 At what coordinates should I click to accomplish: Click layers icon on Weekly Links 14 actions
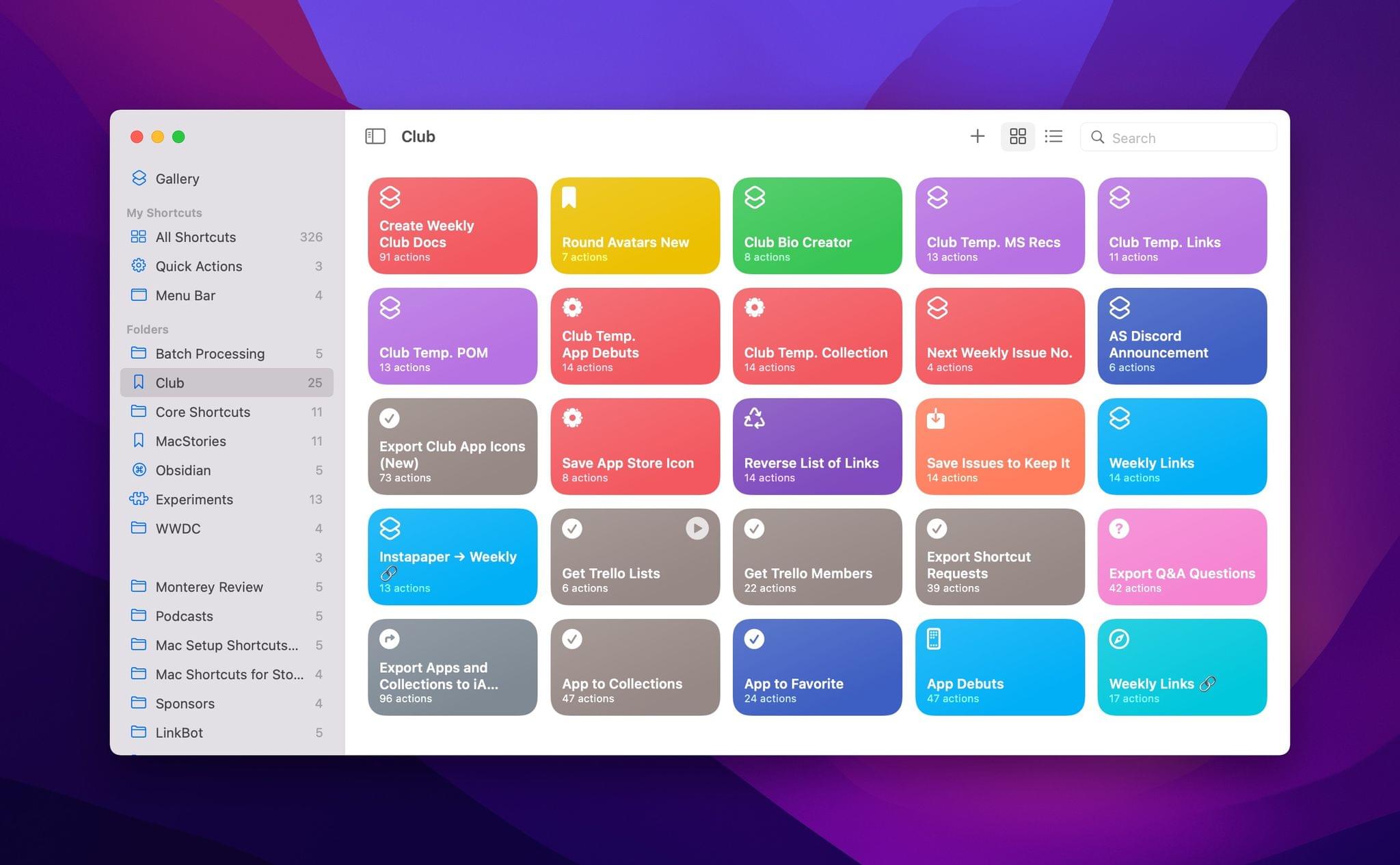coord(1120,418)
